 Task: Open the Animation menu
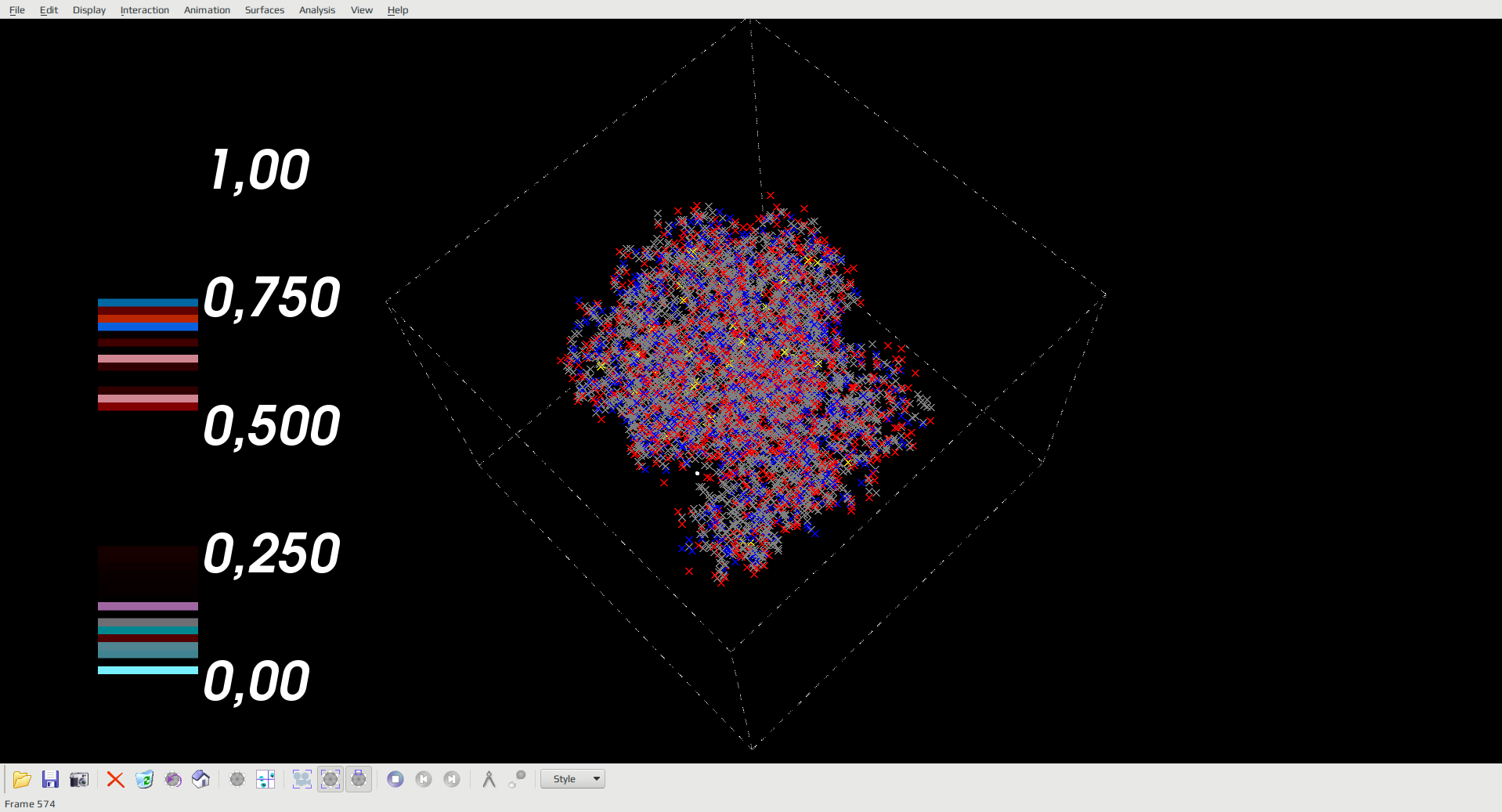(x=207, y=10)
